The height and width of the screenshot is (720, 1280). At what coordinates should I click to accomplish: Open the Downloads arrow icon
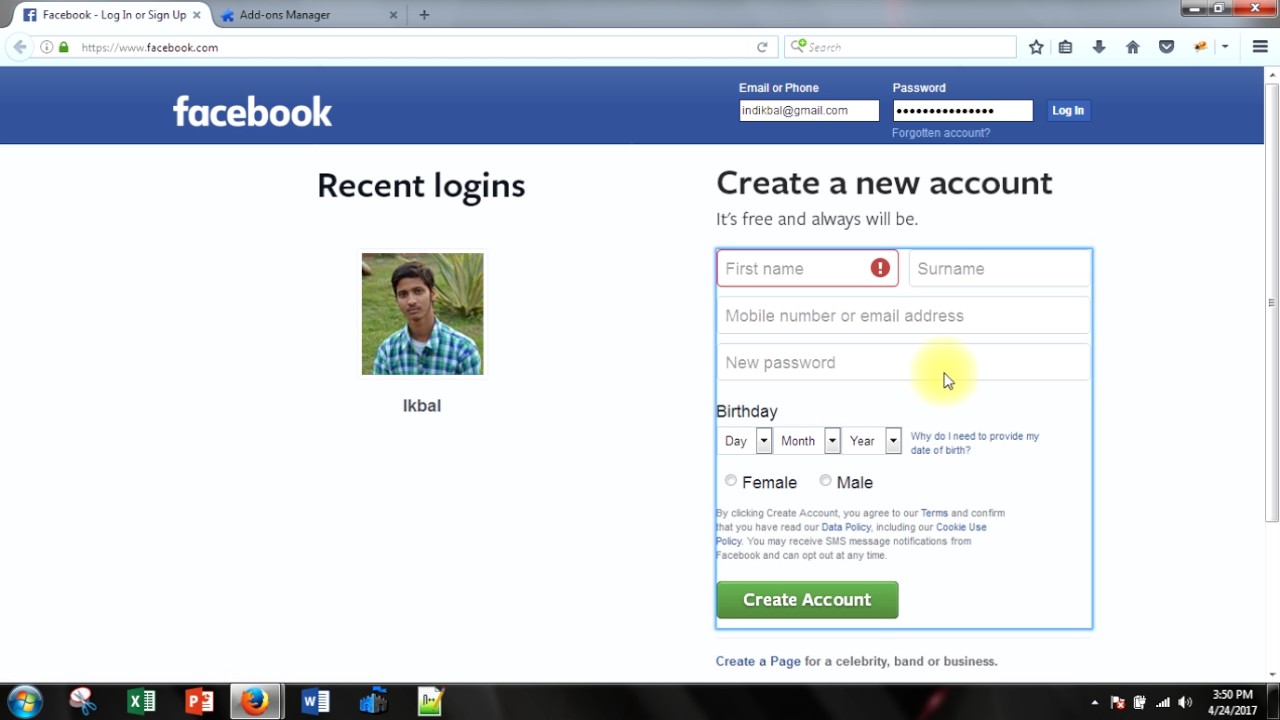(1099, 47)
